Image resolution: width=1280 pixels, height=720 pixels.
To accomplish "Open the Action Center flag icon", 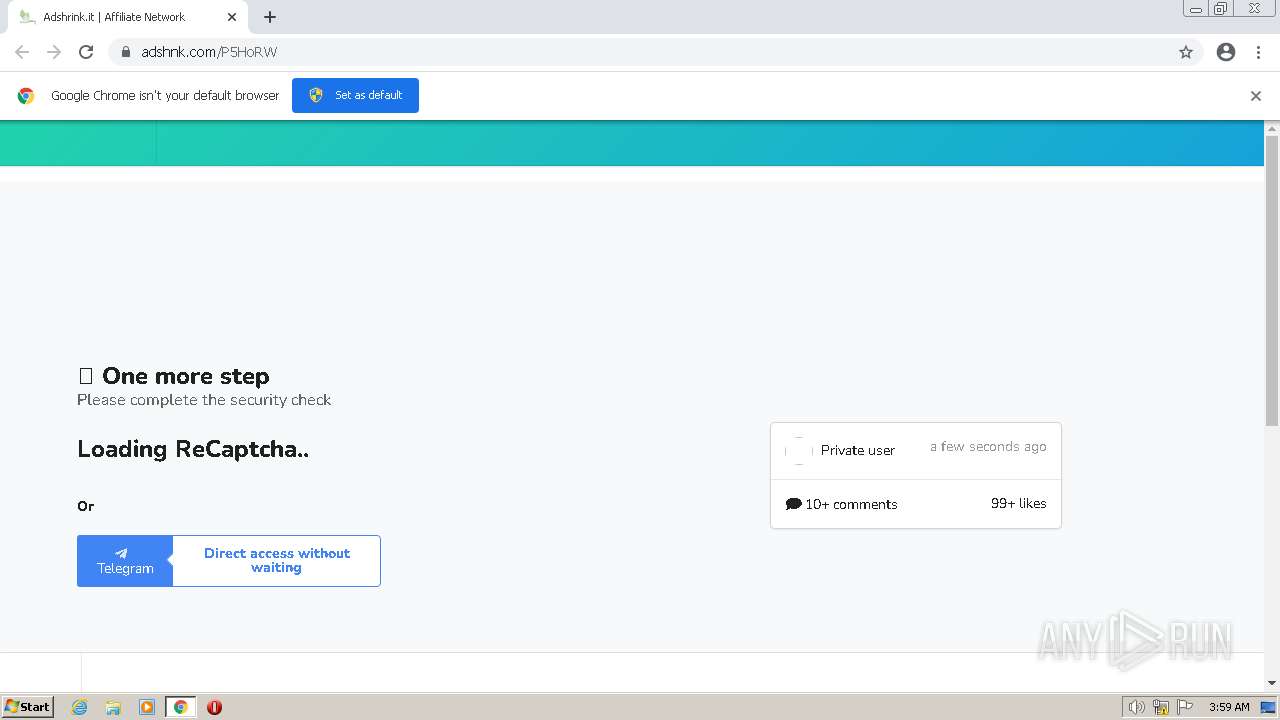I will (x=1185, y=707).
